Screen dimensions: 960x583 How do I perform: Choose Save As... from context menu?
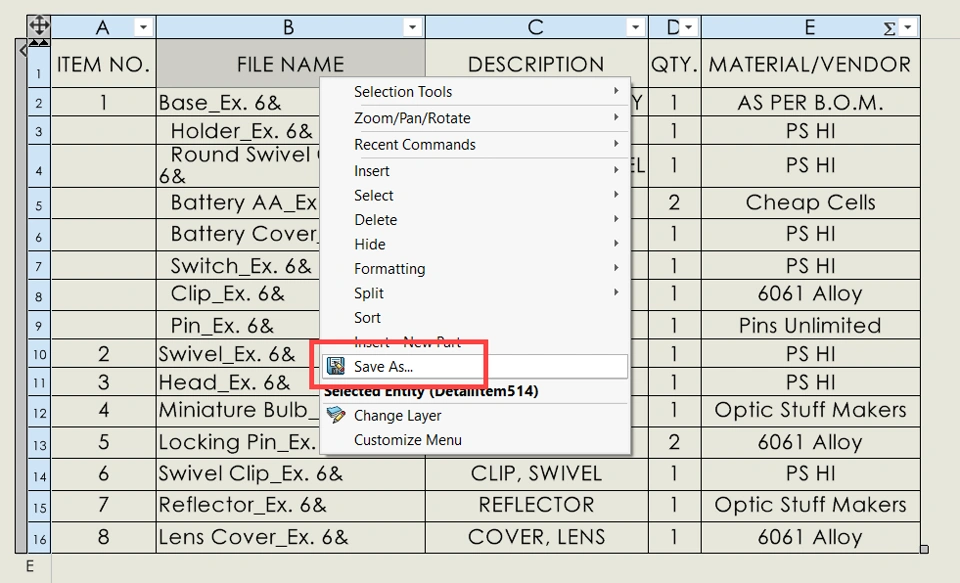tap(475, 366)
